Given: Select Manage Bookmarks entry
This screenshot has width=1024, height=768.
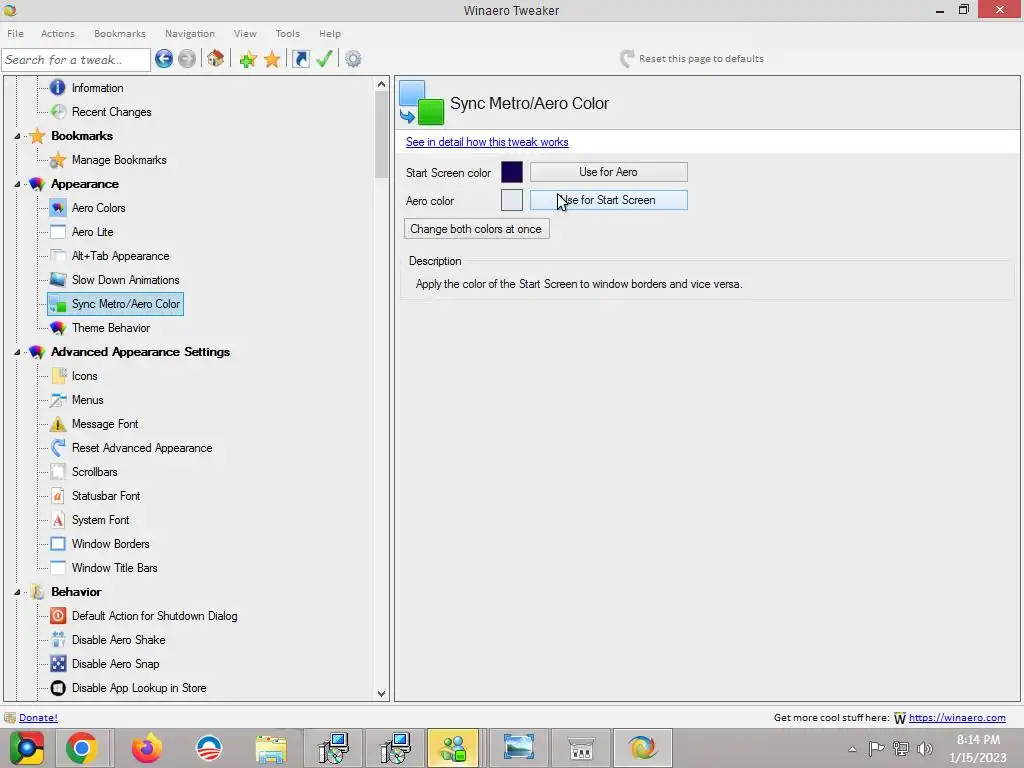Looking at the screenshot, I should tap(119, 160).
